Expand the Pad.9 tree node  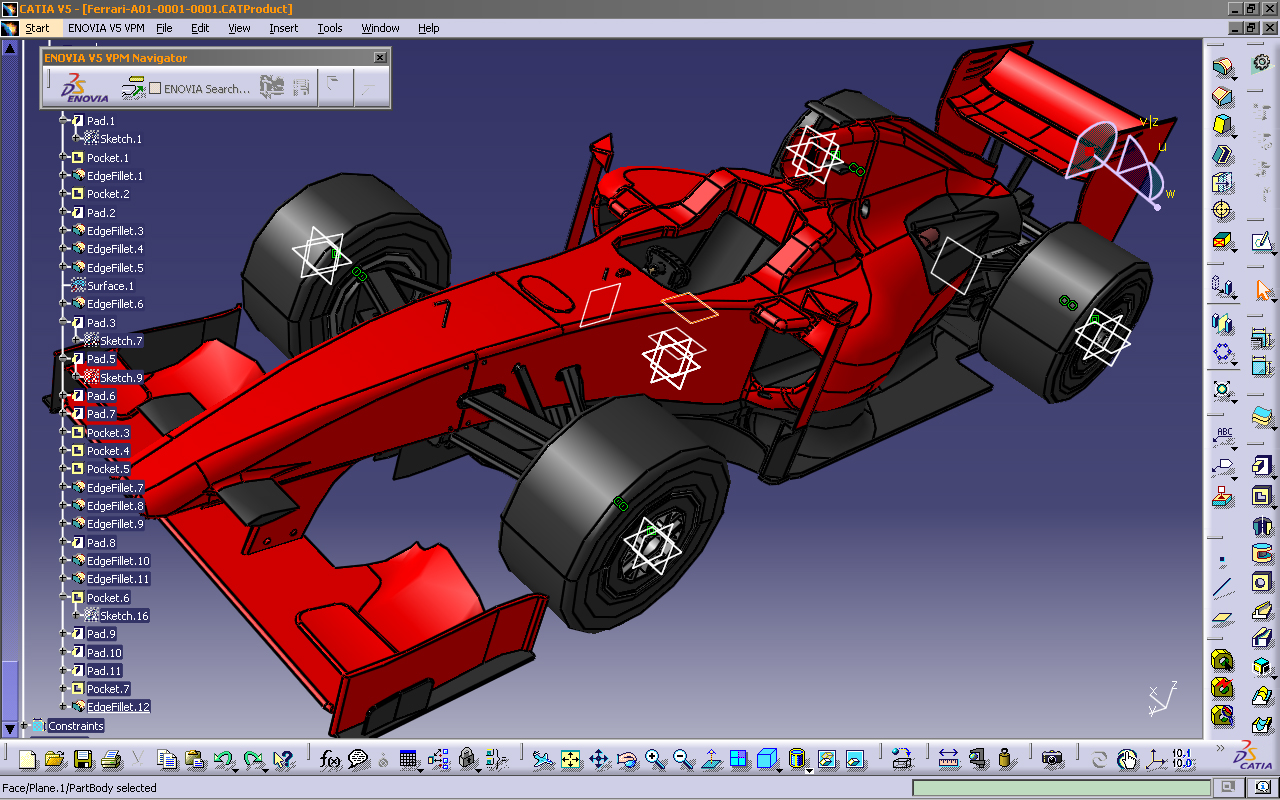click(63, 633)
